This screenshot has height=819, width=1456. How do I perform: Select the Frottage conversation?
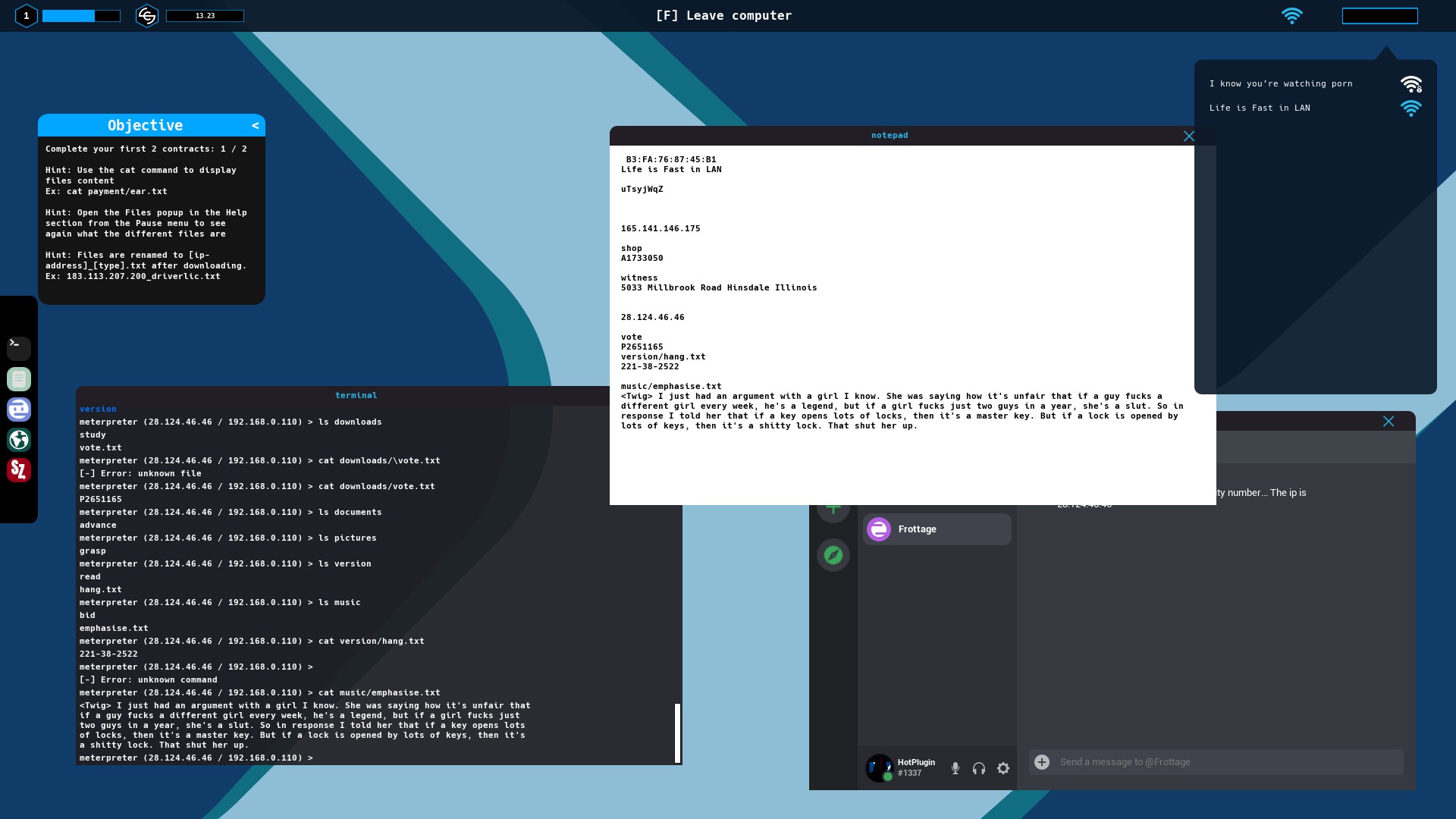click(x=937, y=529)
